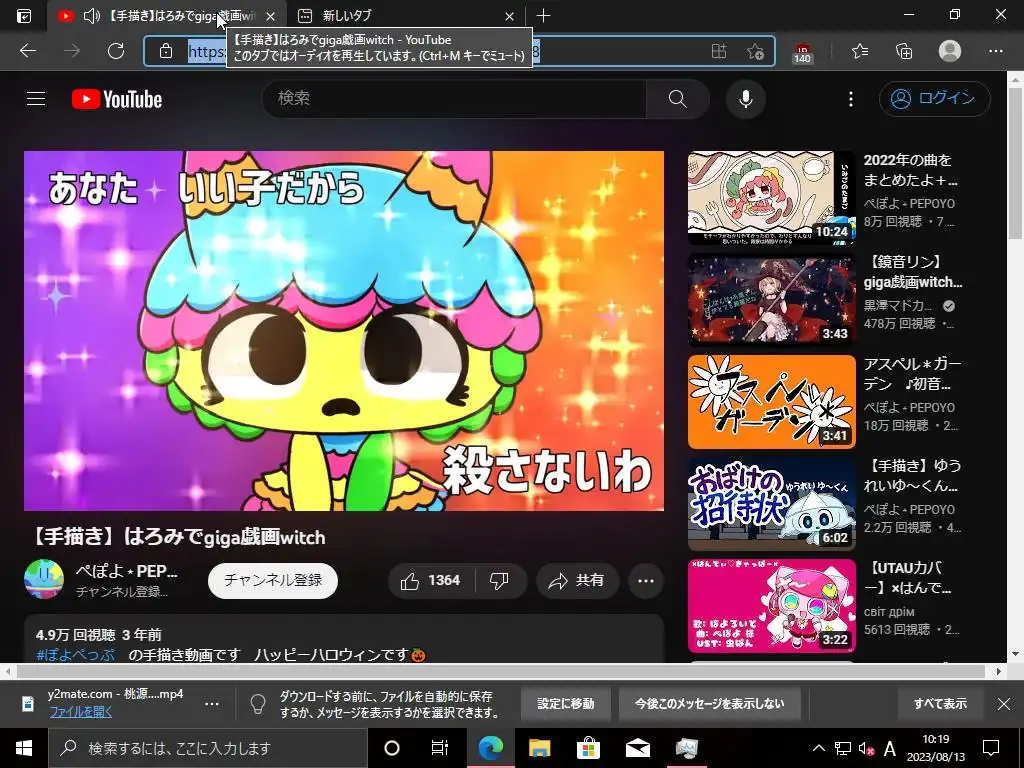1024x768 pixels.
Task: View site info via padlock icon
Action: pos(166,51)
